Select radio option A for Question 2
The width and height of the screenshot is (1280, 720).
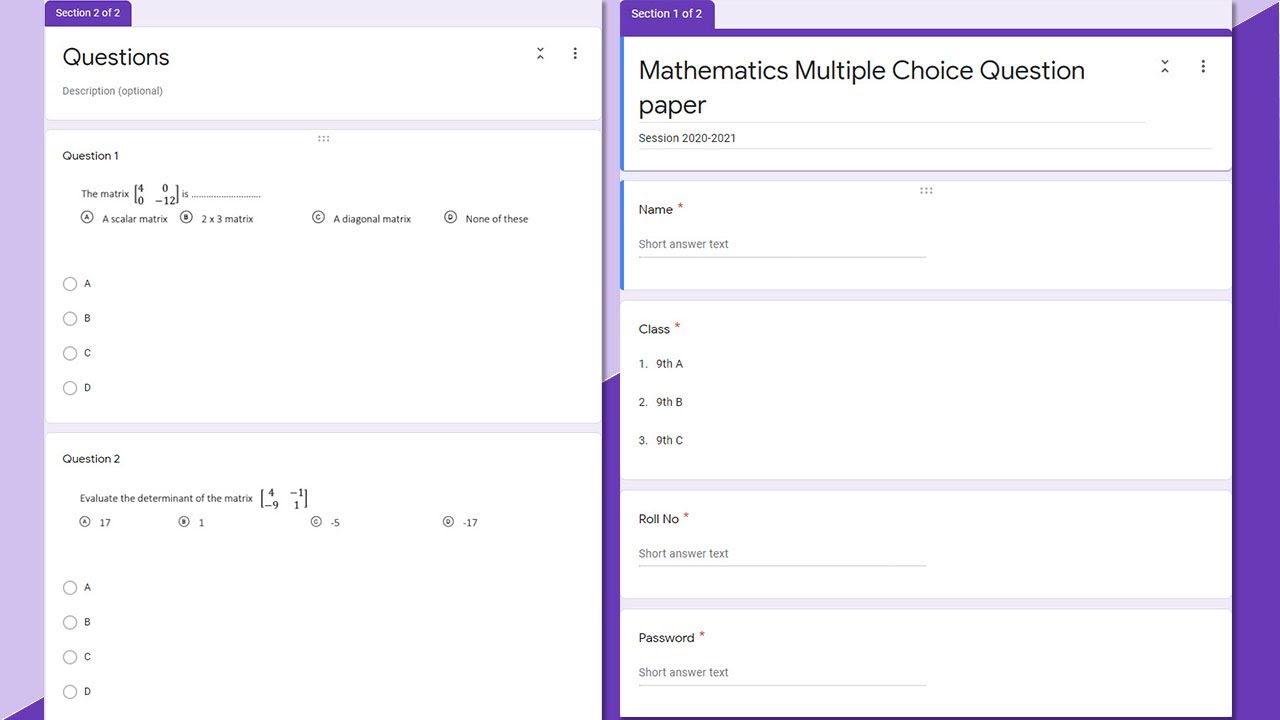[70, 588]
